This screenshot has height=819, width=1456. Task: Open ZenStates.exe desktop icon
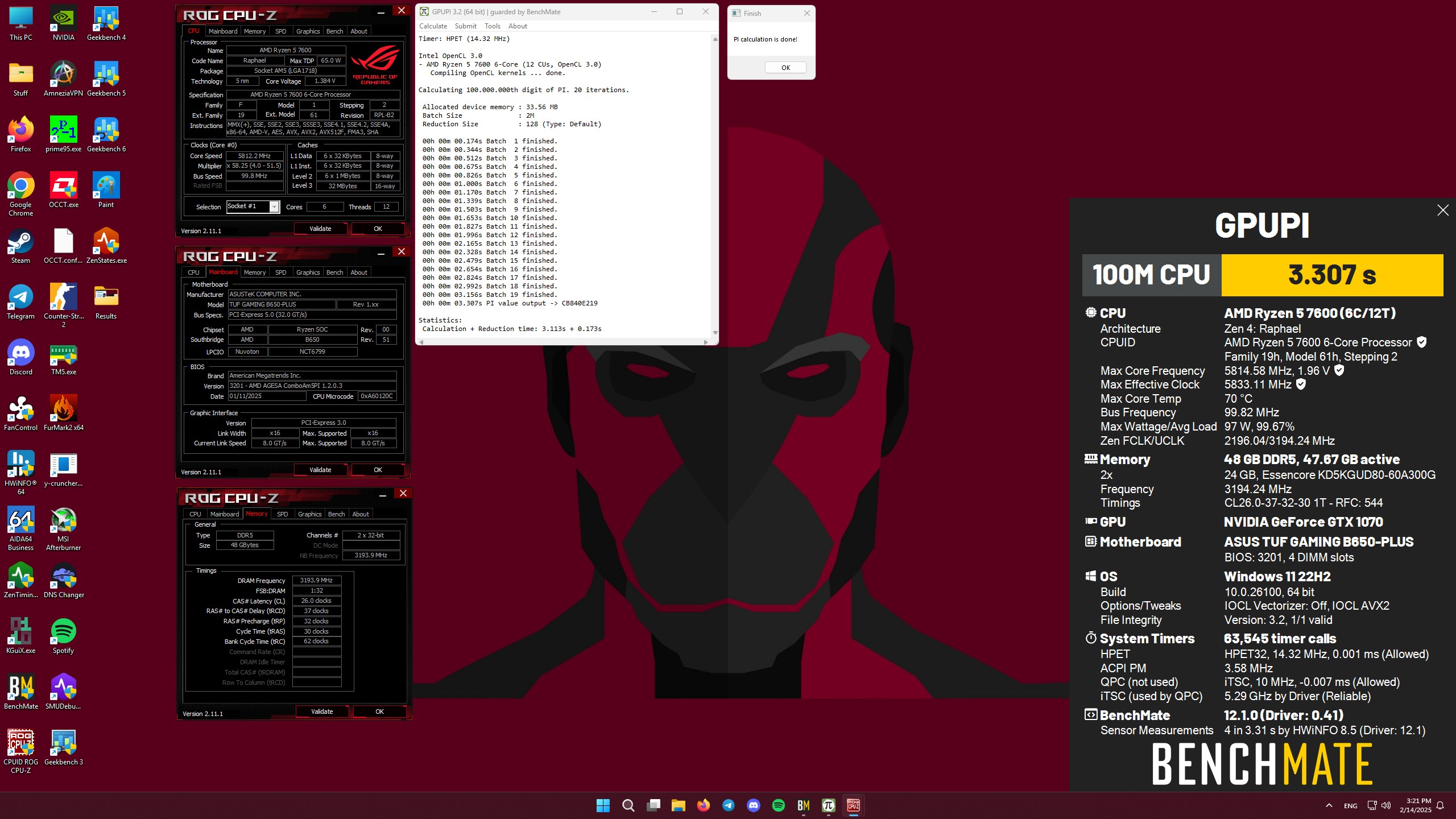(x=106, y=246)
